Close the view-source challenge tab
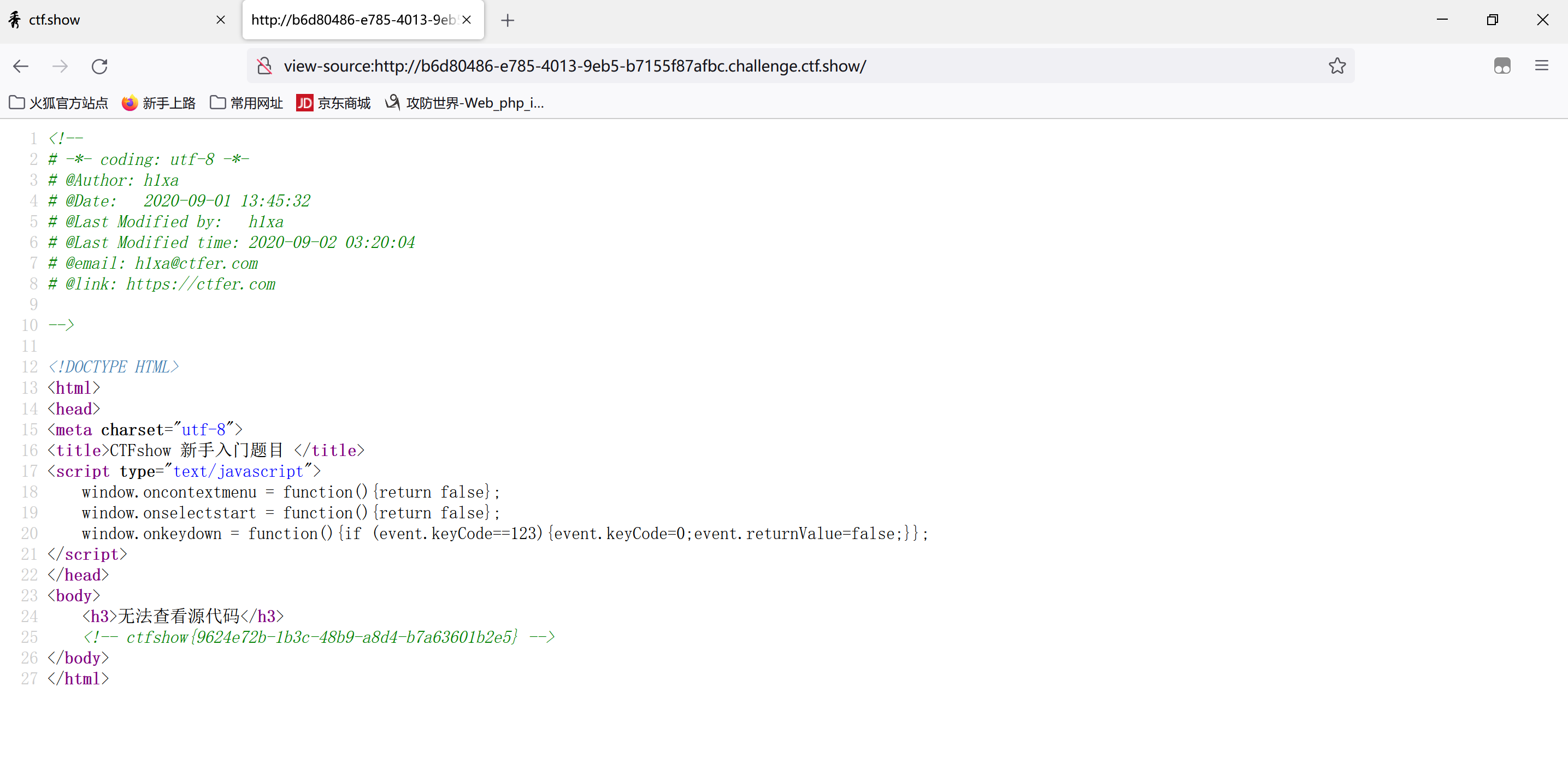Screen dimensions: 1568x781 [x=467, y=20]
